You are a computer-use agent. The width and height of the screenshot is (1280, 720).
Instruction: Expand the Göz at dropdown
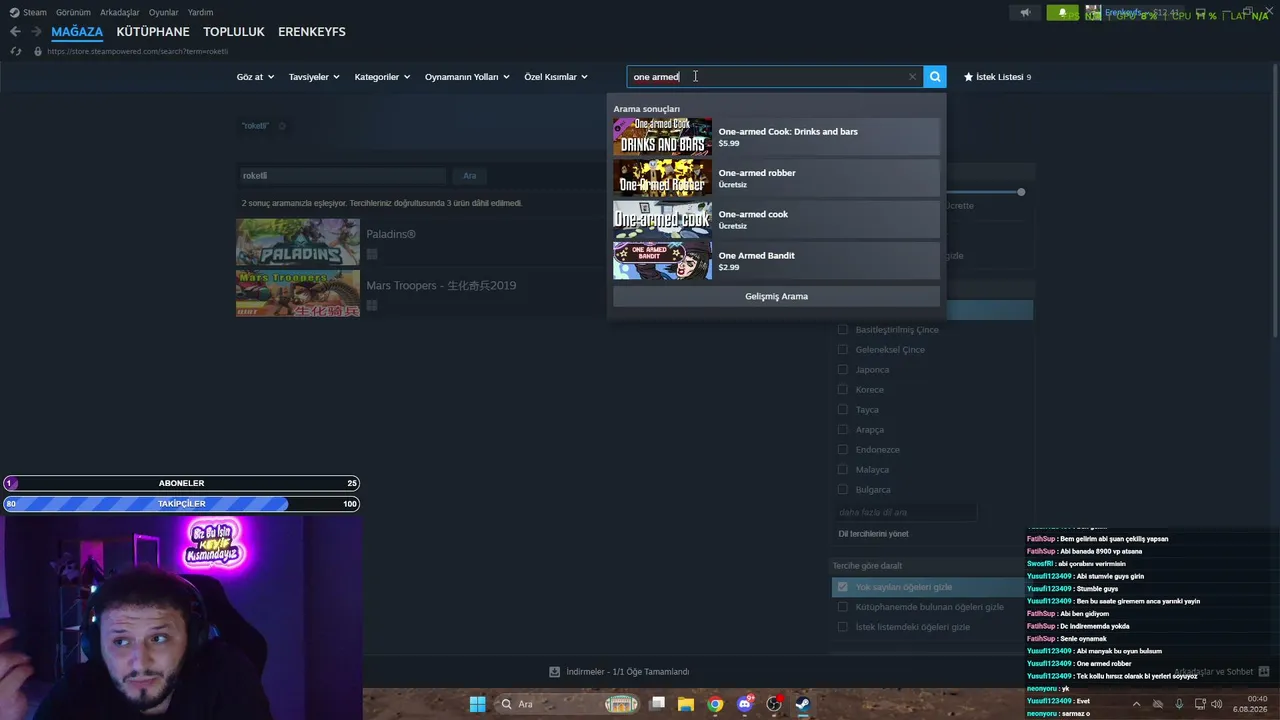click(x=255, y=77)
